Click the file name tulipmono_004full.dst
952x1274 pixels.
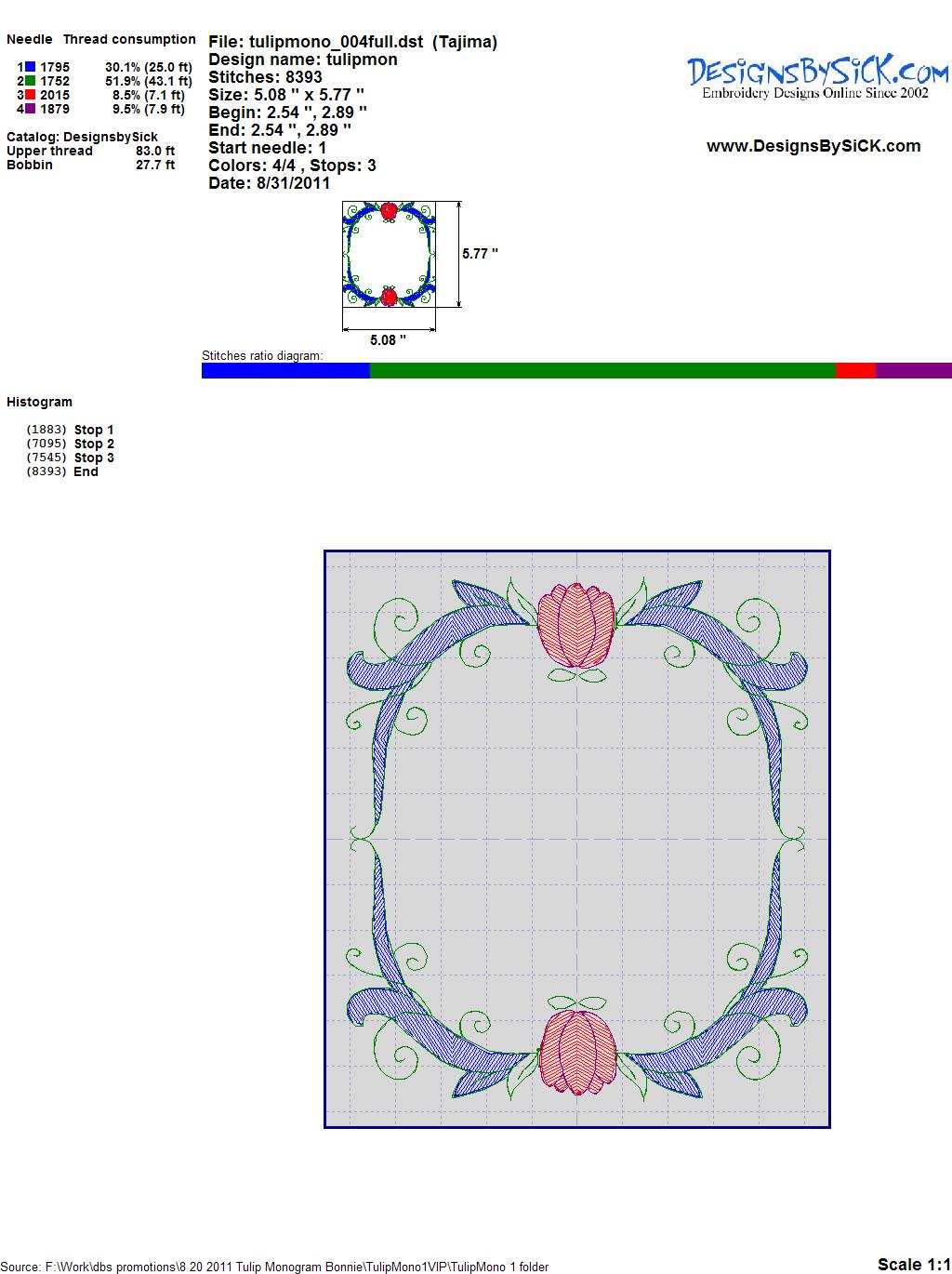click(336, 42)
